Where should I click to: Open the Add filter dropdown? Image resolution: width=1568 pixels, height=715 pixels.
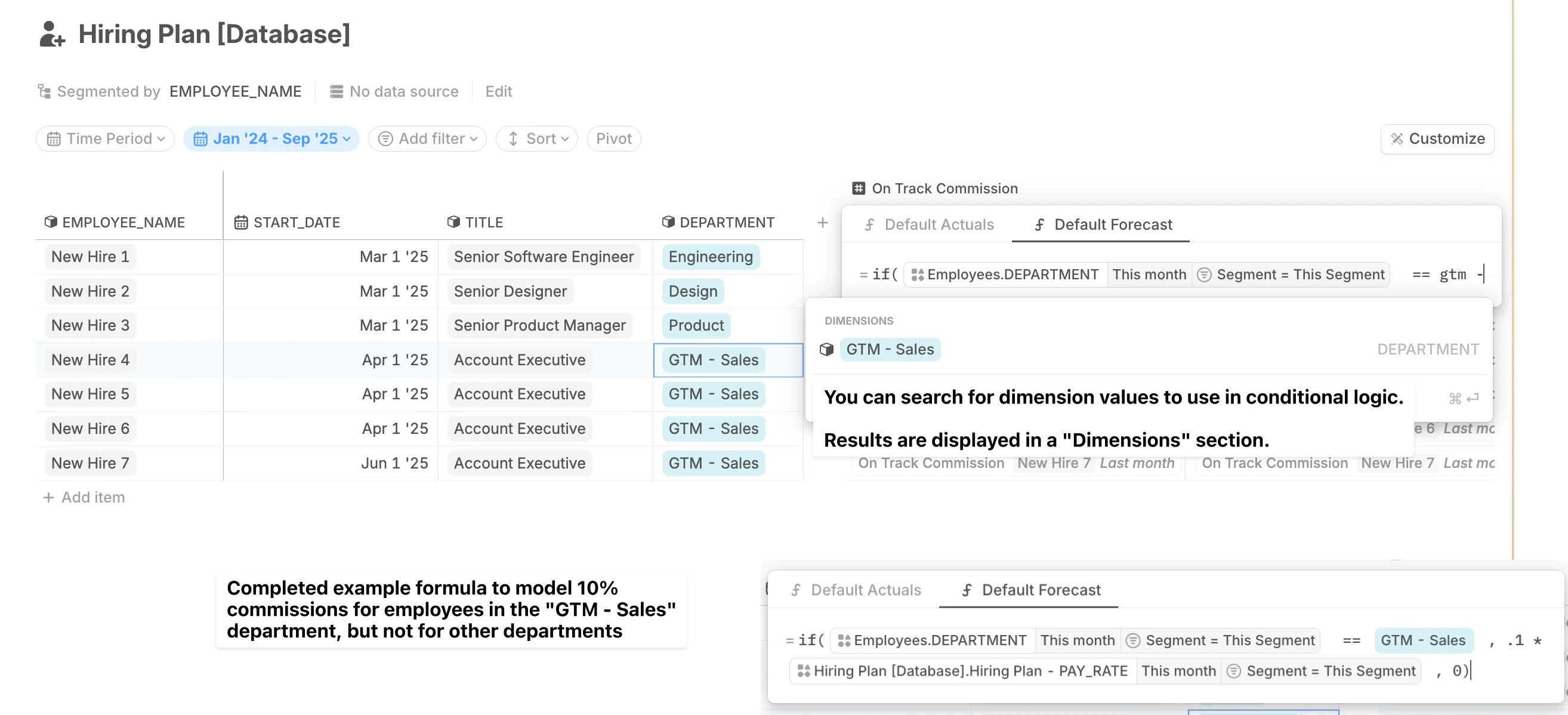tap(427, 139)
